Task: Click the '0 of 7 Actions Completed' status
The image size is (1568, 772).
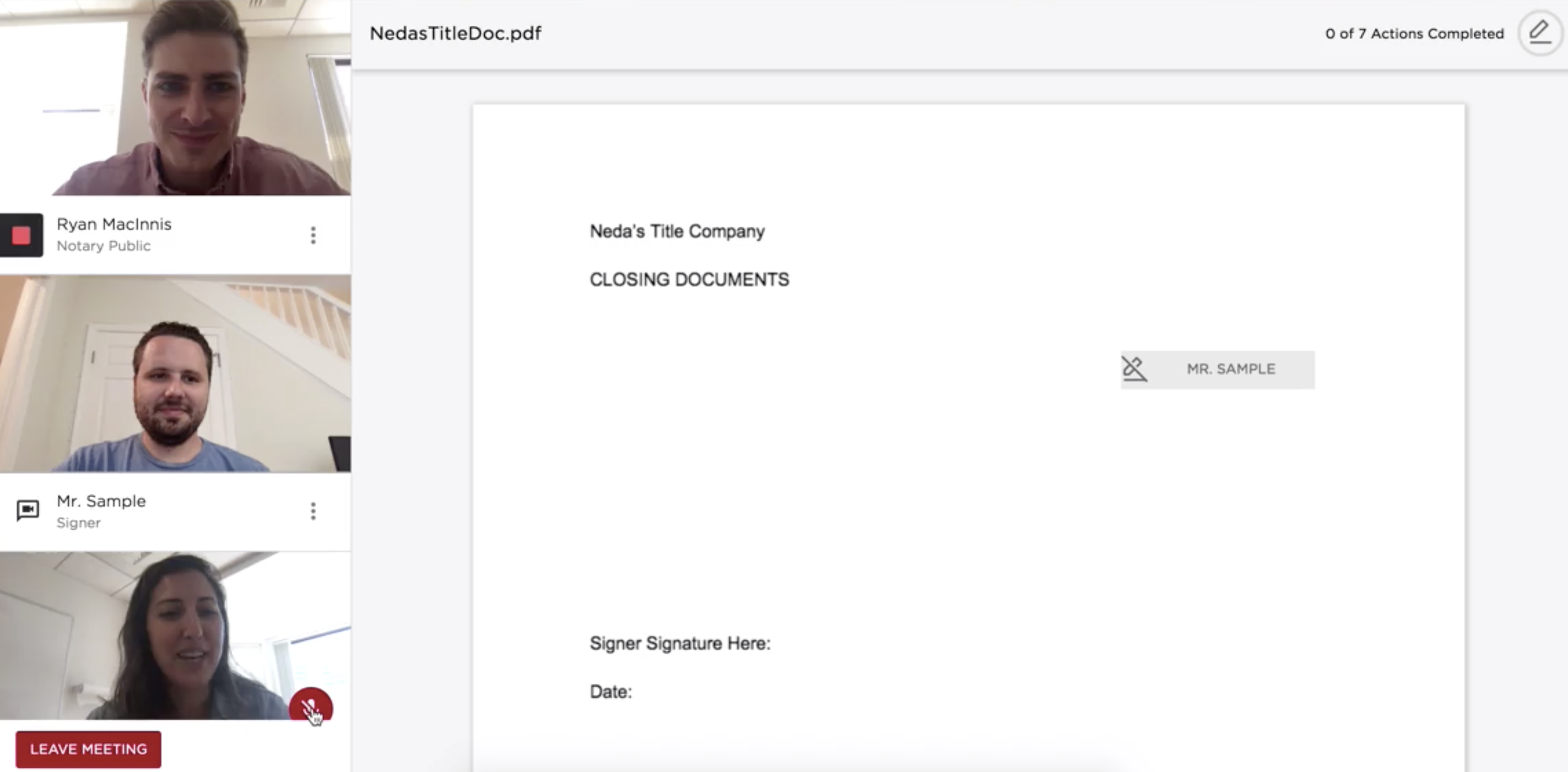Action: coord(1414,34)
